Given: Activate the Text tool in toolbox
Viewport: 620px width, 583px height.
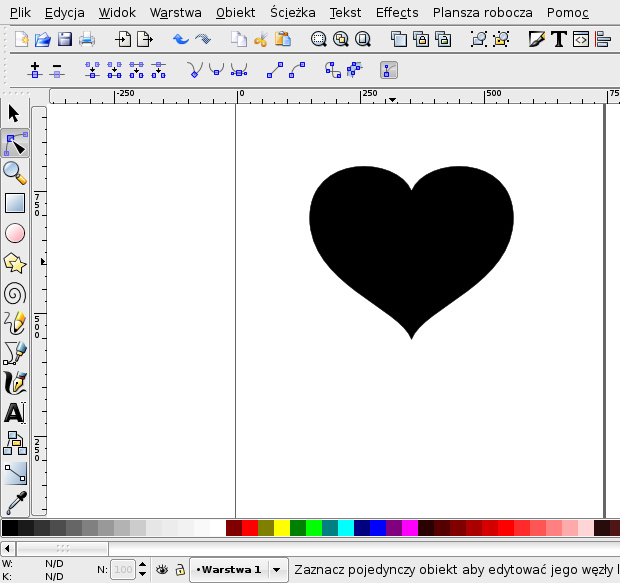Looking at the screenshot, I should 15,412.
